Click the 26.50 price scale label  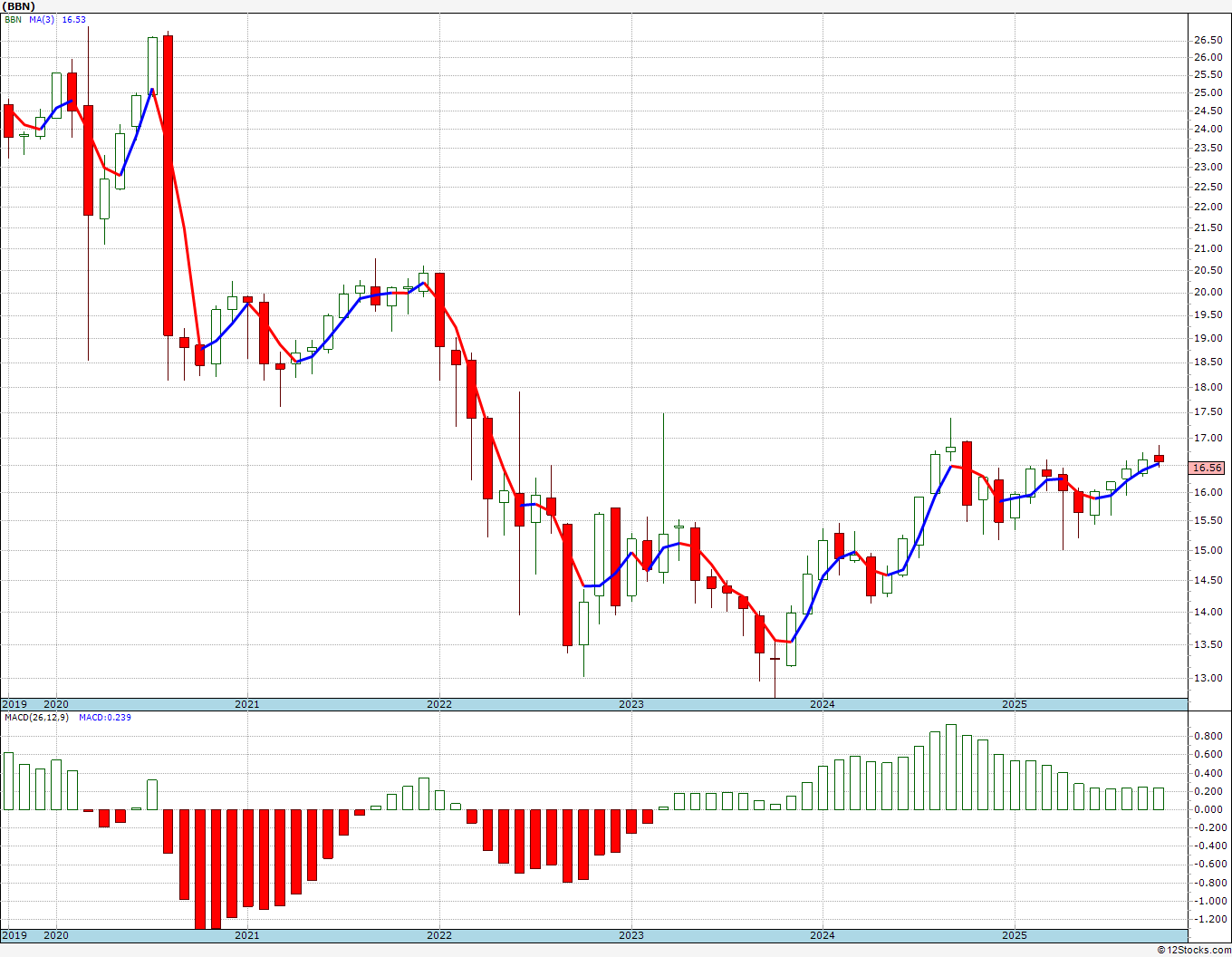click(x=1208, y=40)
